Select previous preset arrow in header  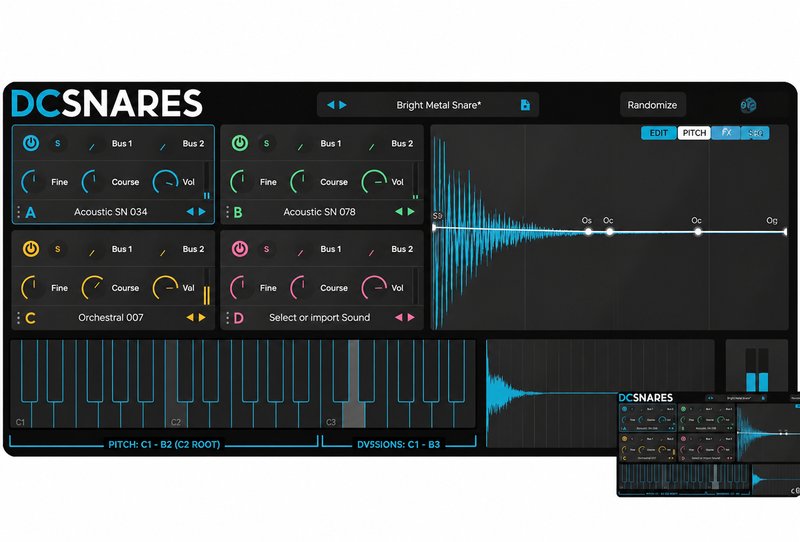tap(331, 105)
